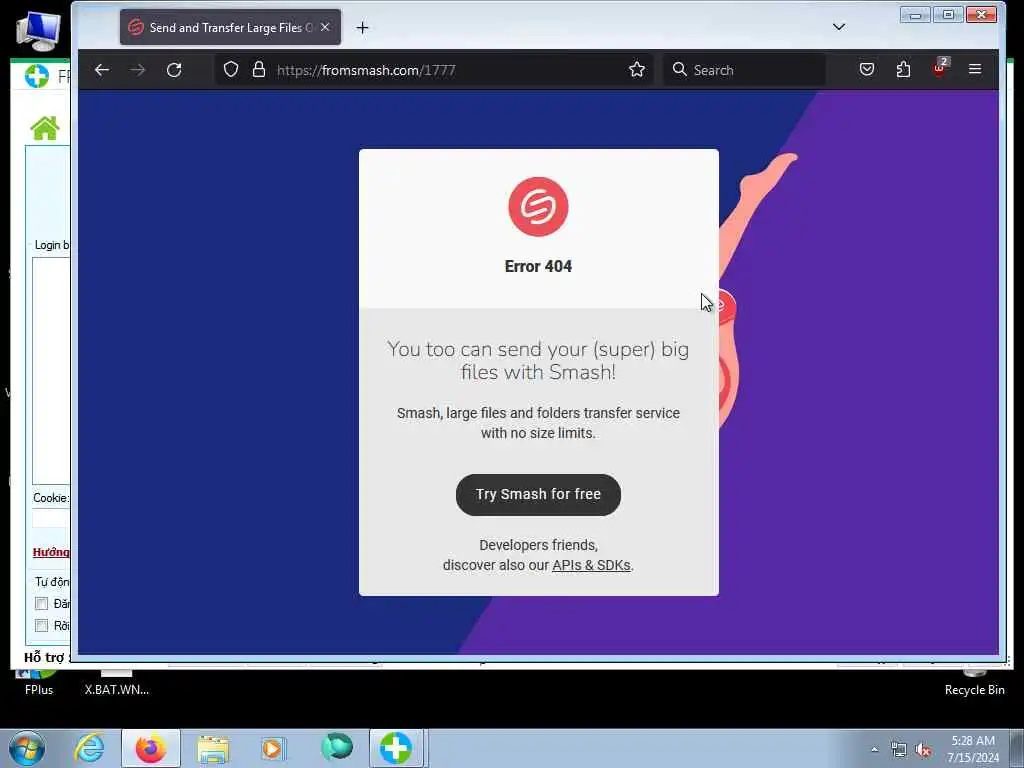Open the shield tracking protection icon
The width and height of the screenshot is (1024, 768).
[x=231, y=70]
